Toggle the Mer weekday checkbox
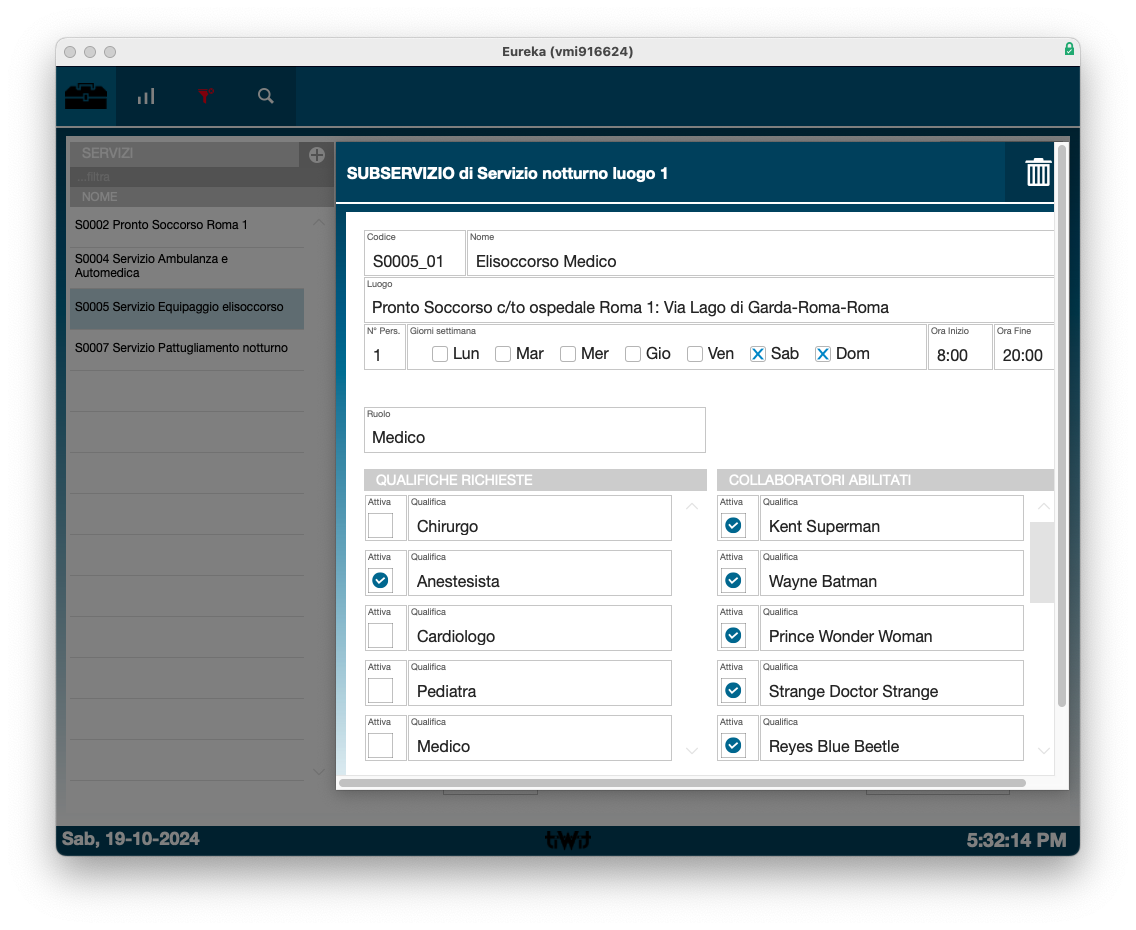 tap(568, 354)
